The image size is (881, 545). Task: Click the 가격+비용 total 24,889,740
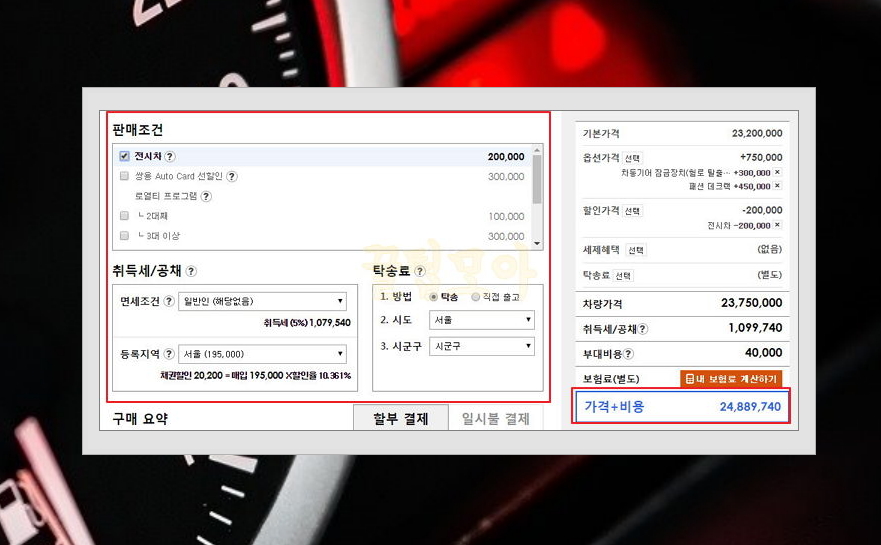point(750,407)
